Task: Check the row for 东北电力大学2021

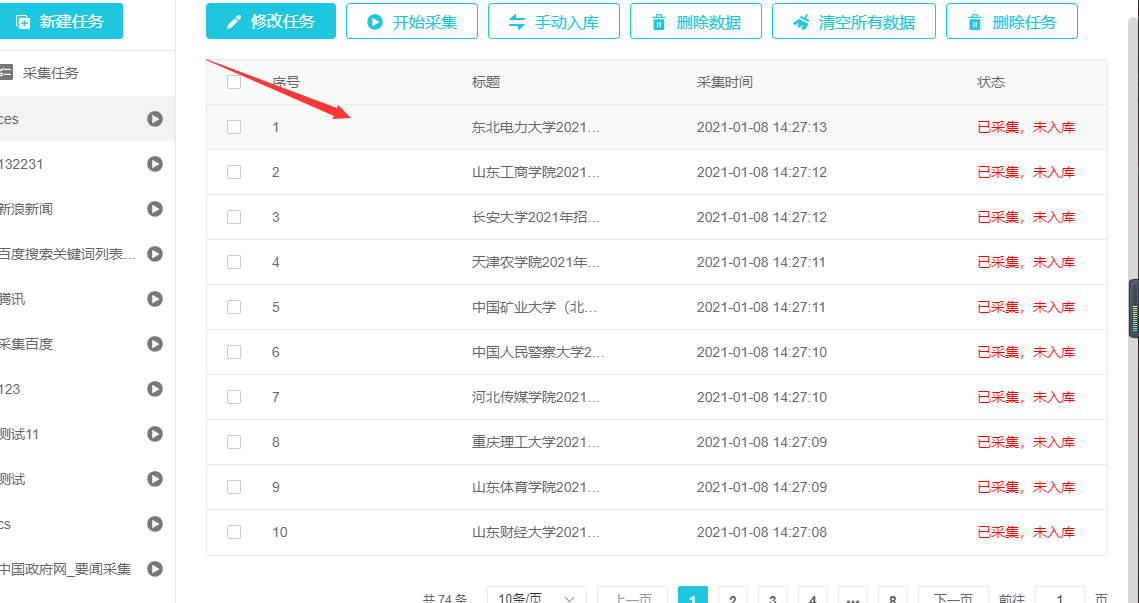Action: pyautogui.click(x=234, y=127)
